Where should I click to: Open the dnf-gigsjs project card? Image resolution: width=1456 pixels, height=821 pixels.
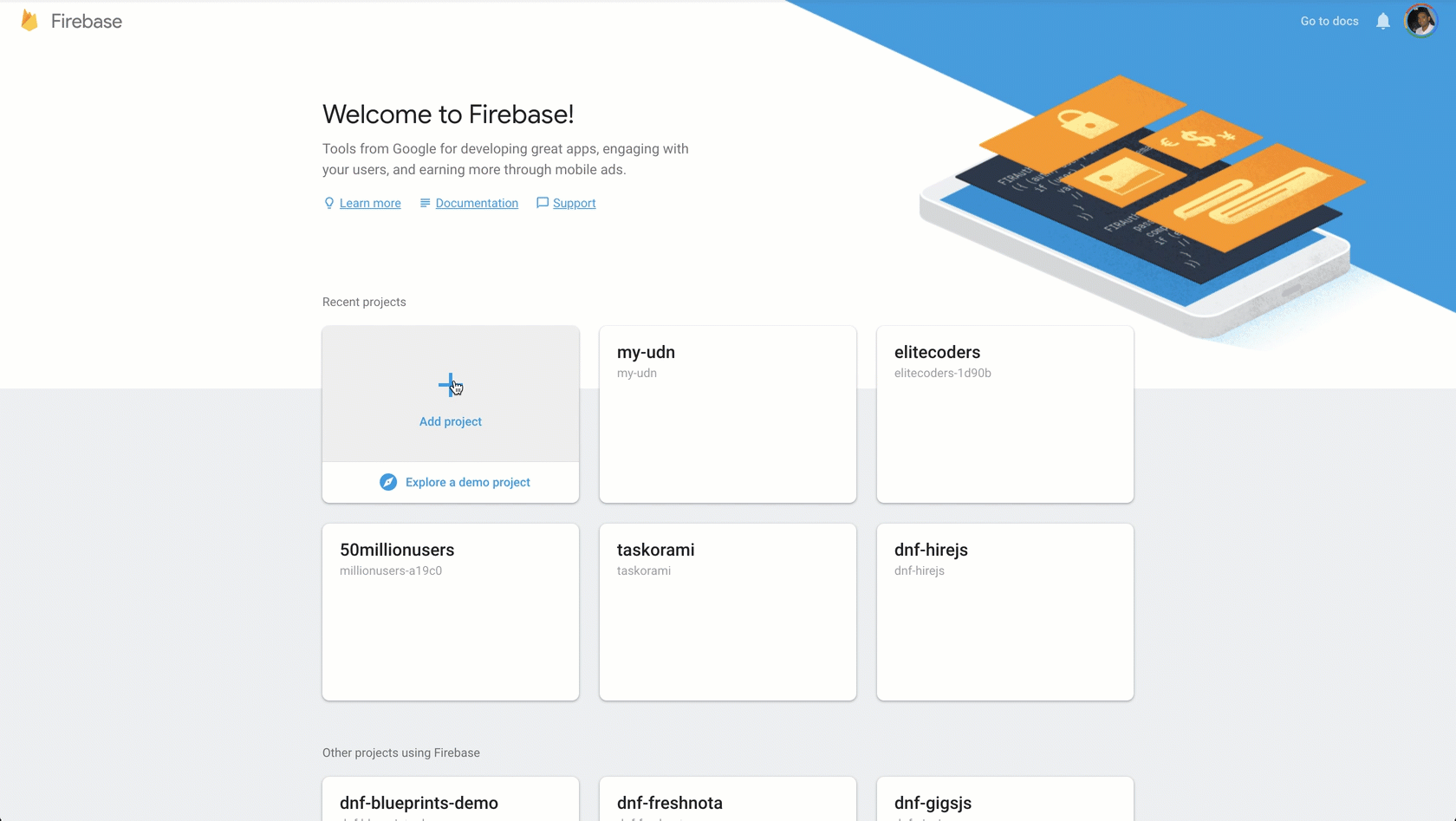[1005, 799]
